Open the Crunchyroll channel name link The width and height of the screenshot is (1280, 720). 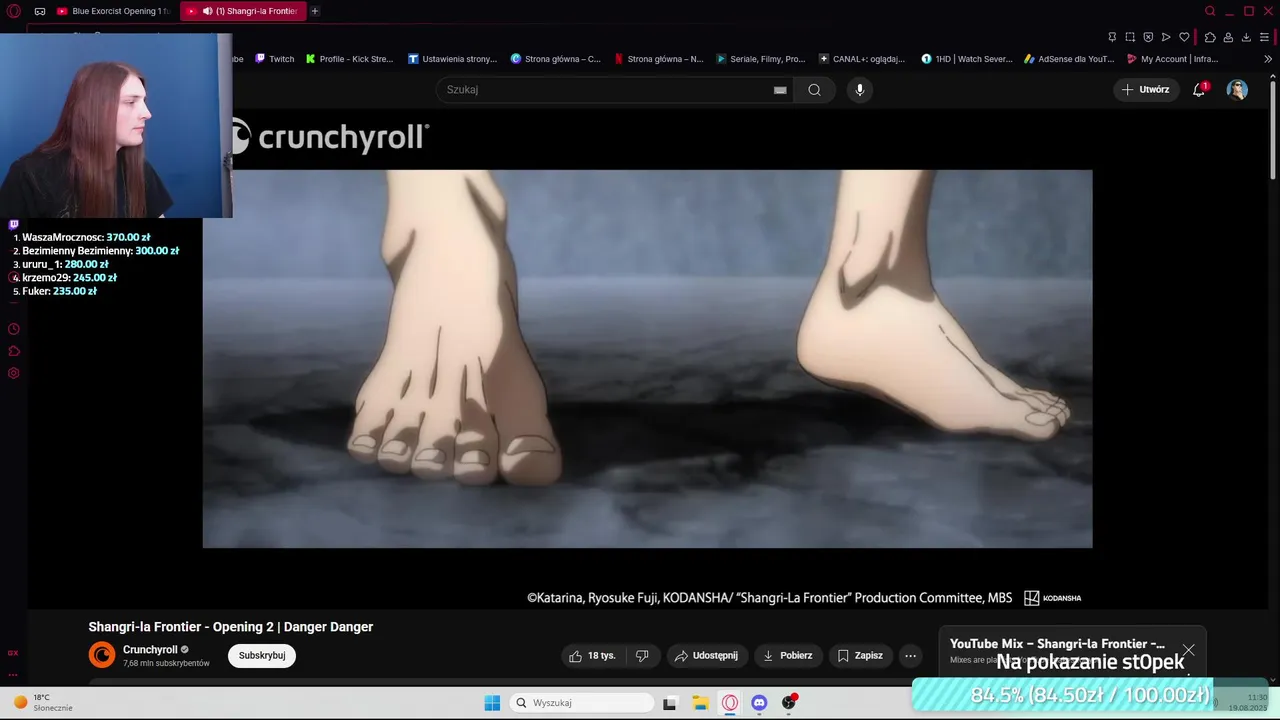point(150,649)
